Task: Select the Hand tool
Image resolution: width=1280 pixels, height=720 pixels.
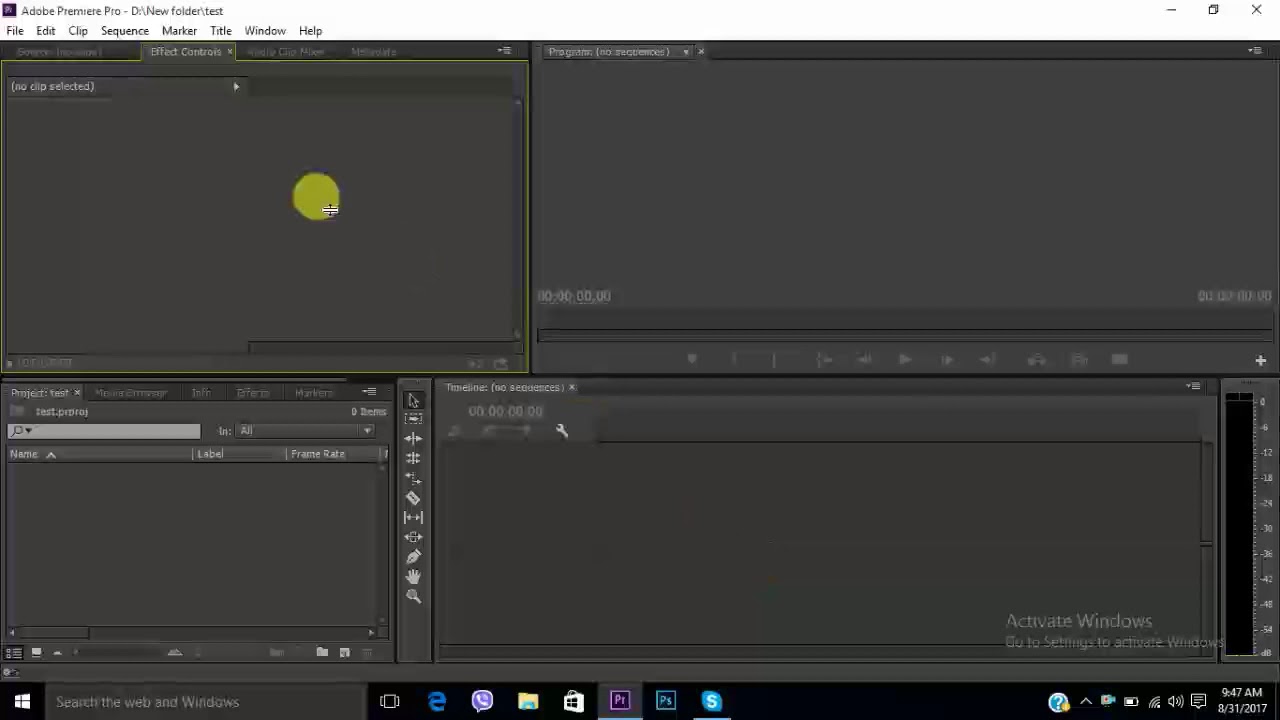Action: (413, 577)
